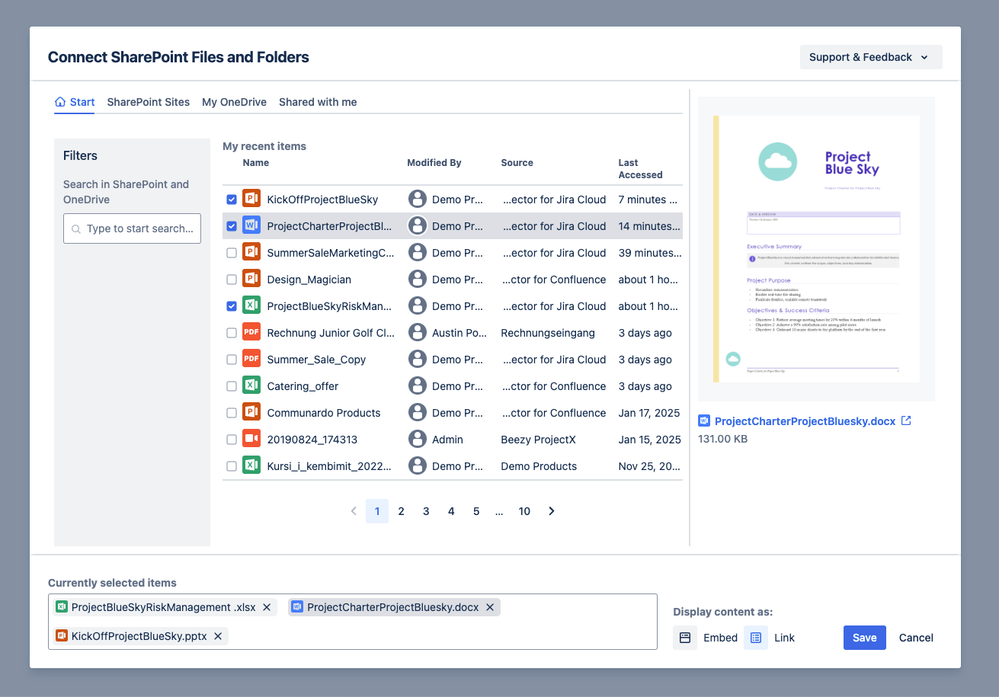The width and height of the screenshot is (999, 697).
Task: Click the Source column header
Action: tap(517, 162)
